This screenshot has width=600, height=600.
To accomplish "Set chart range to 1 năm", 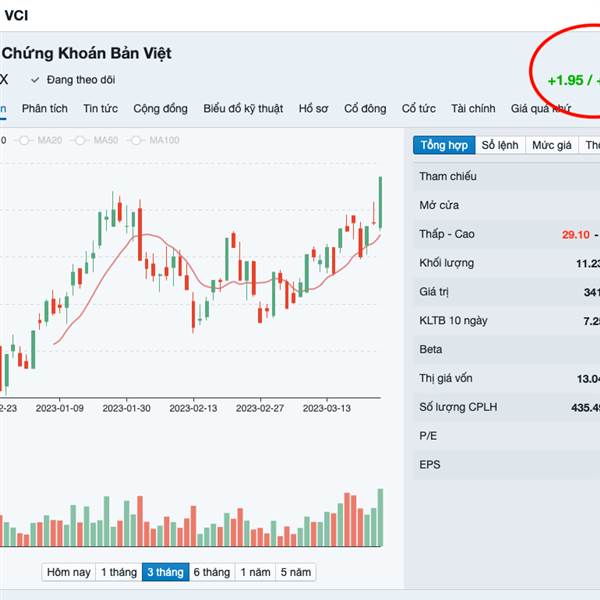I will [x=255, y=572].
